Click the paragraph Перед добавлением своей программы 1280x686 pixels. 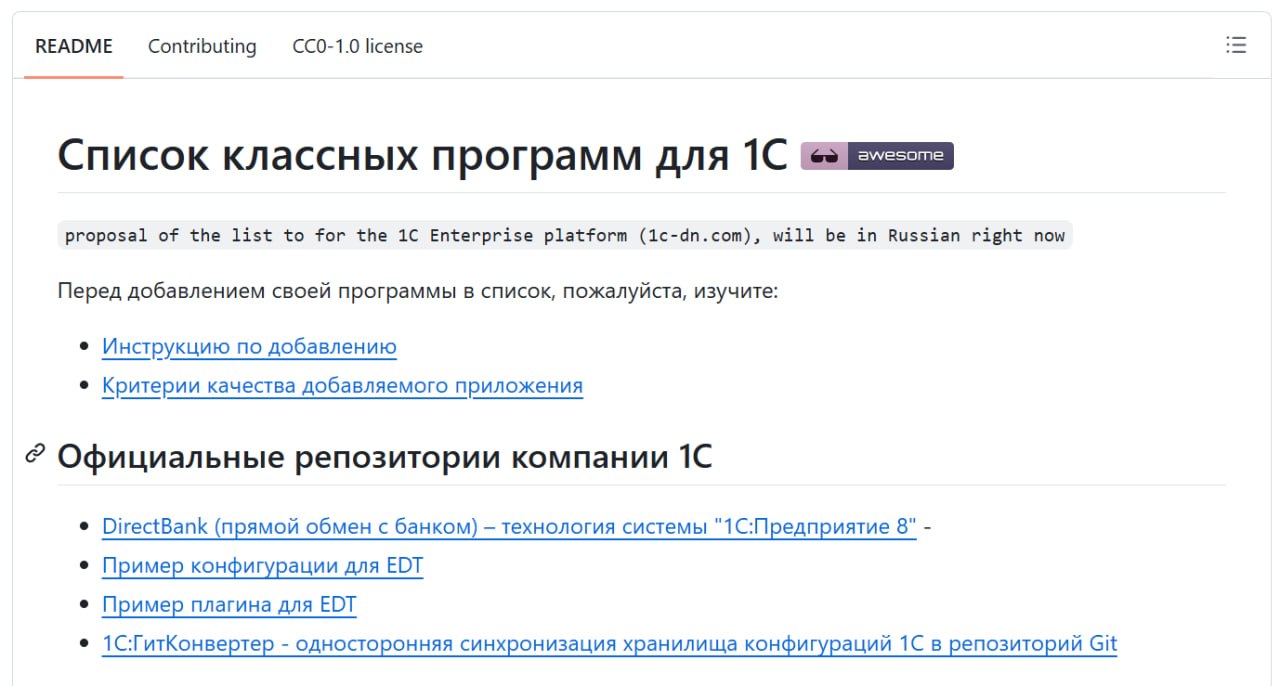(x=418, y=292)
